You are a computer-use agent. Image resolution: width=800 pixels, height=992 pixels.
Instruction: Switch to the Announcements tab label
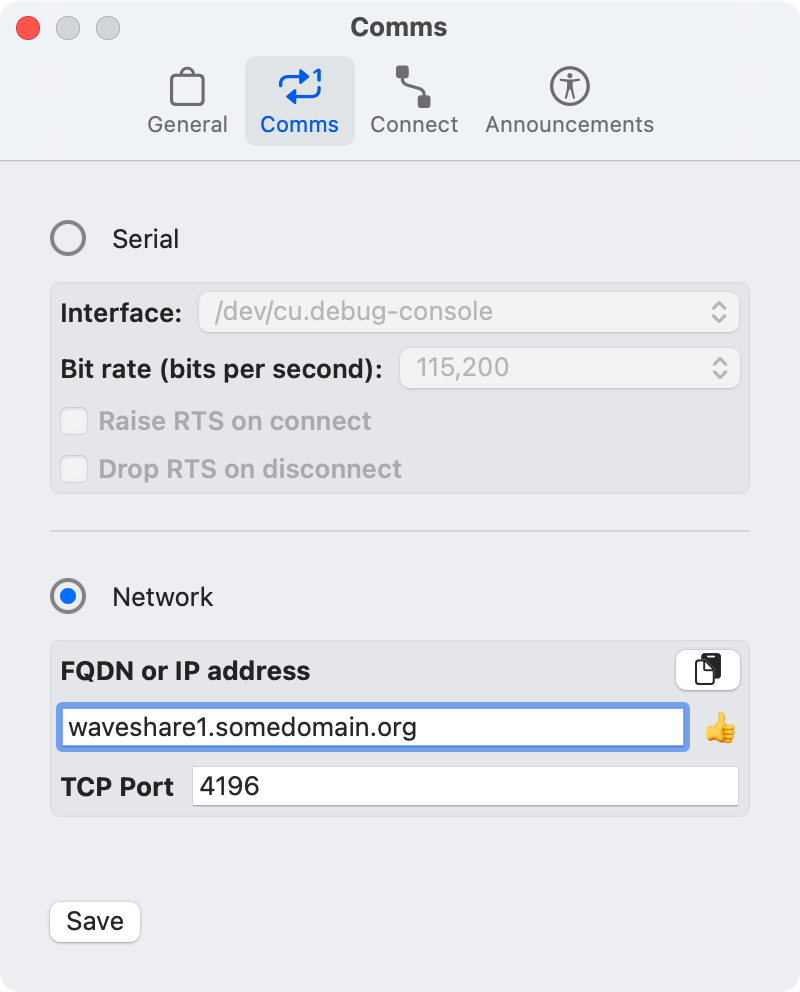click(569, 125)
